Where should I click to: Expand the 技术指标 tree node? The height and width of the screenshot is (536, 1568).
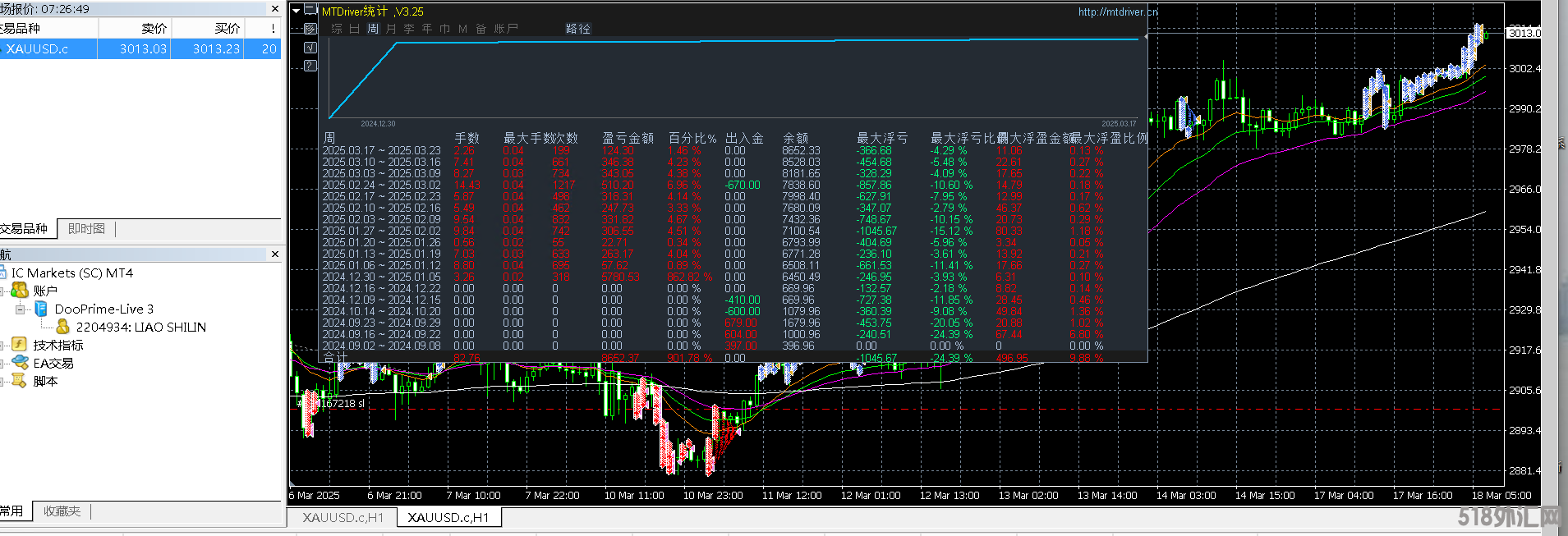3,346
